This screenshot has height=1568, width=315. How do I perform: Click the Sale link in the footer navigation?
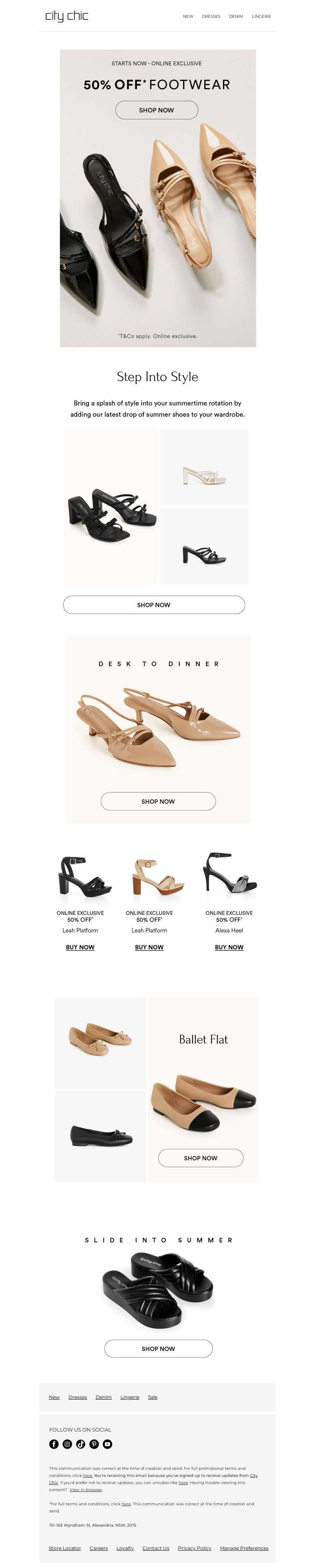[x=153, y=1397]
